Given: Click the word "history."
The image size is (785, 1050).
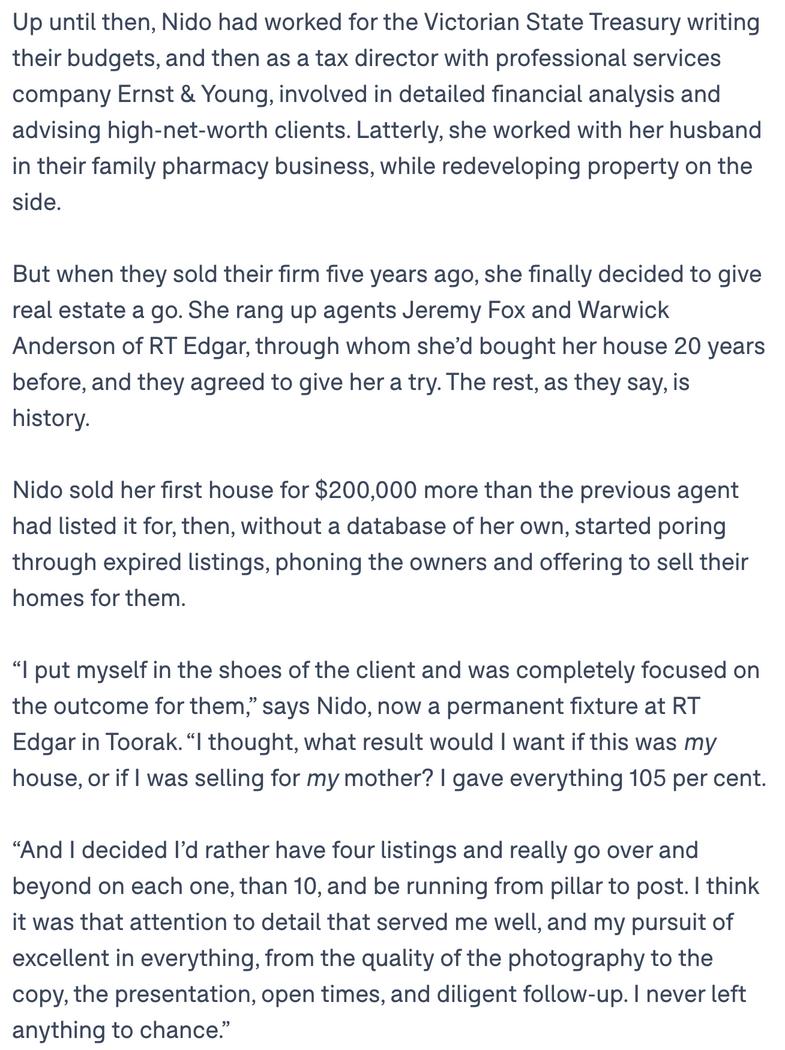Looking at the screenshot, I should (x=51, y=418).
